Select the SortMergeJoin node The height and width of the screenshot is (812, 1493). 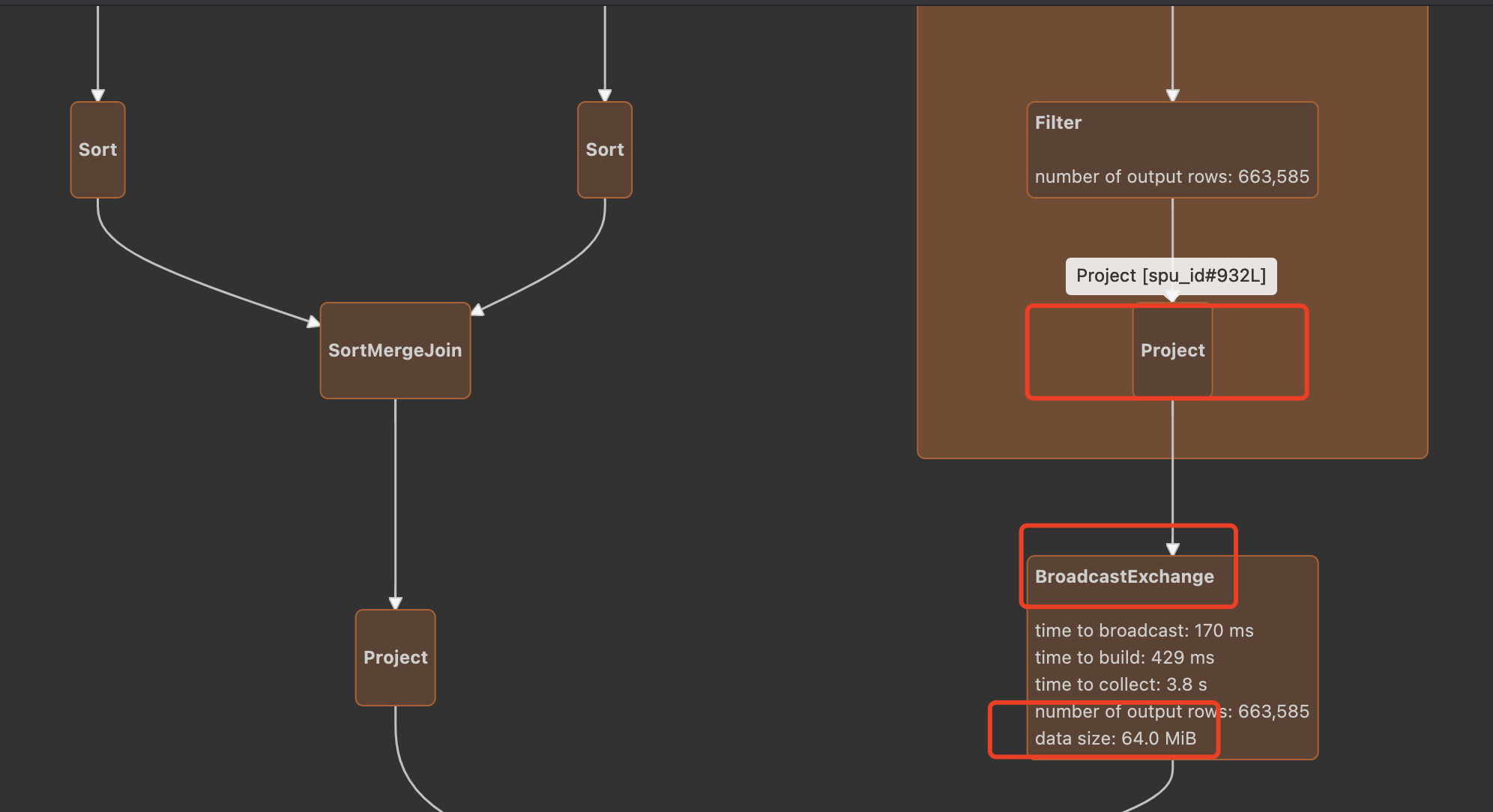[x=395, y=351]
